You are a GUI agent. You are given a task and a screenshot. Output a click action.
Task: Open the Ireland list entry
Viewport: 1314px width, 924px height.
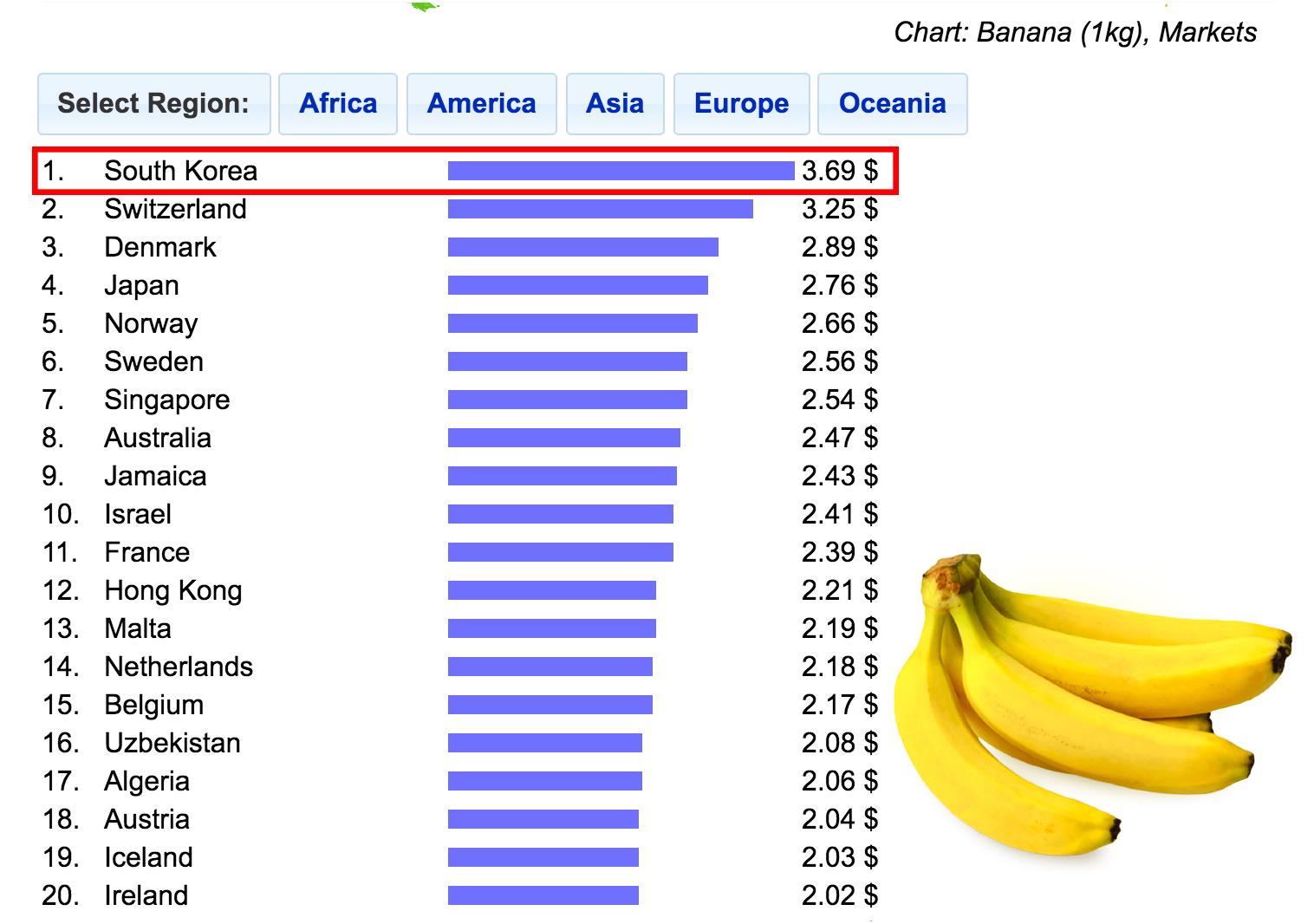tap(146, 895)
